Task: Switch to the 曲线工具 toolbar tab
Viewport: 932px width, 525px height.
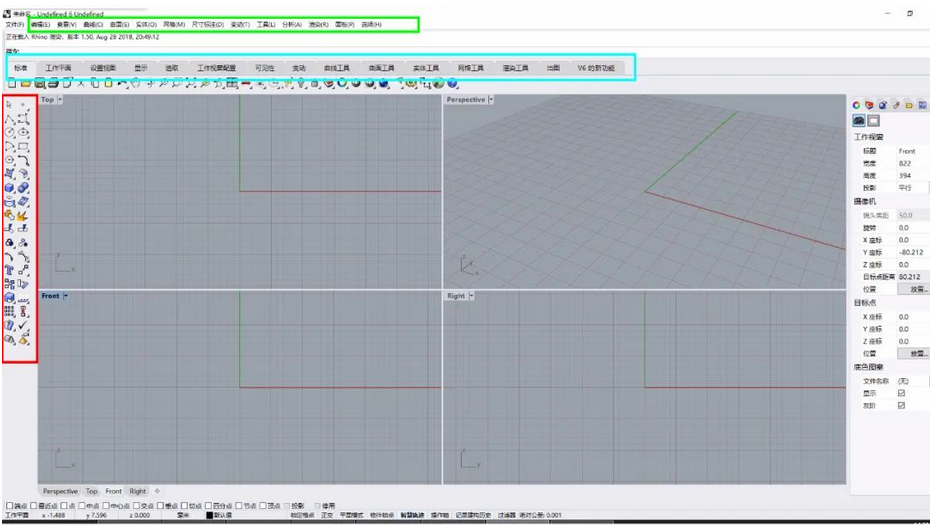Action: coord(337,68)
